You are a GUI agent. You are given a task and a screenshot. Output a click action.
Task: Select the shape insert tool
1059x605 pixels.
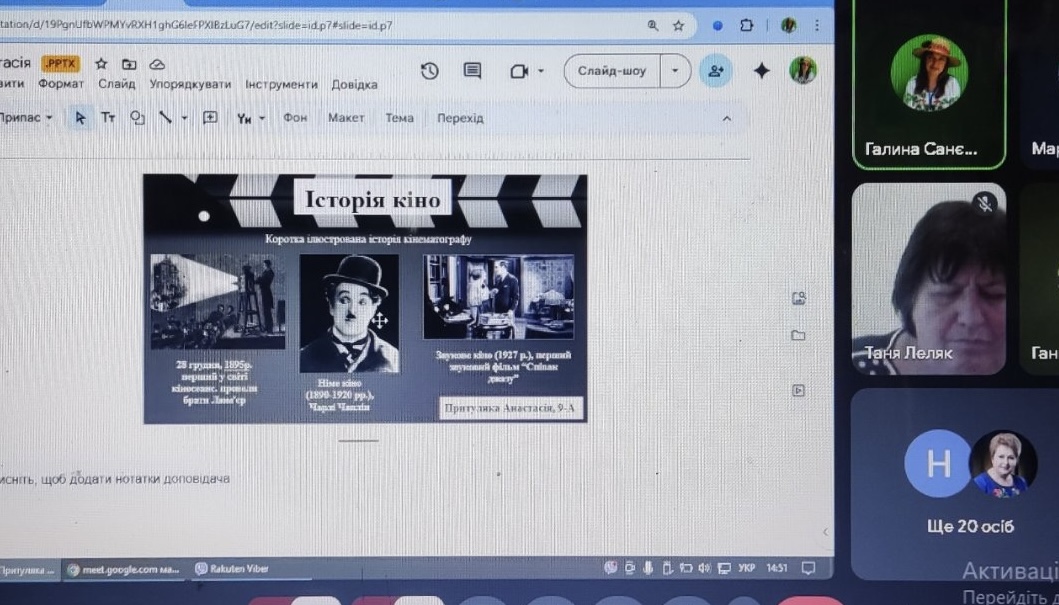[137, 118]
